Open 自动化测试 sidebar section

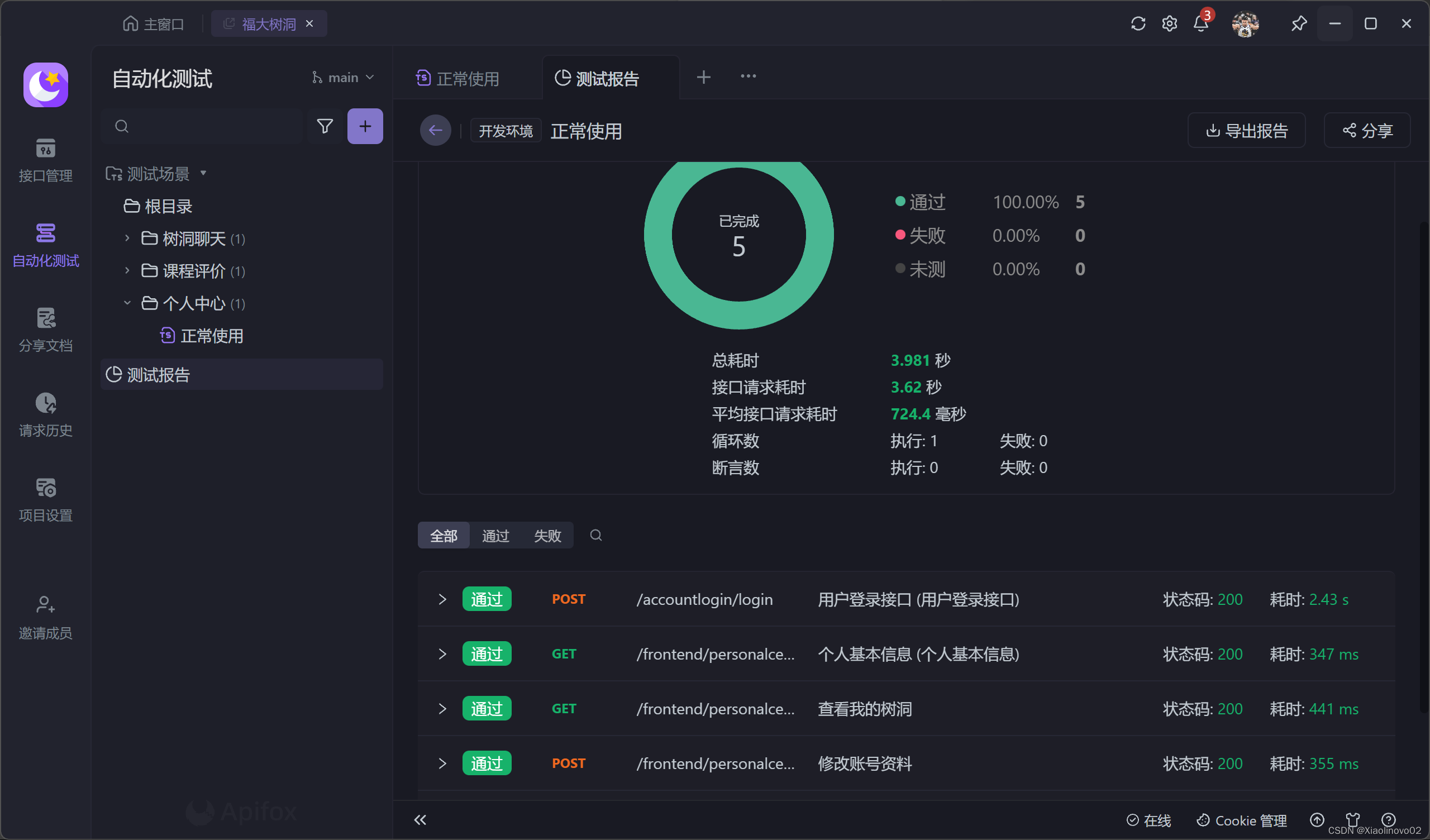pos(45,246)
